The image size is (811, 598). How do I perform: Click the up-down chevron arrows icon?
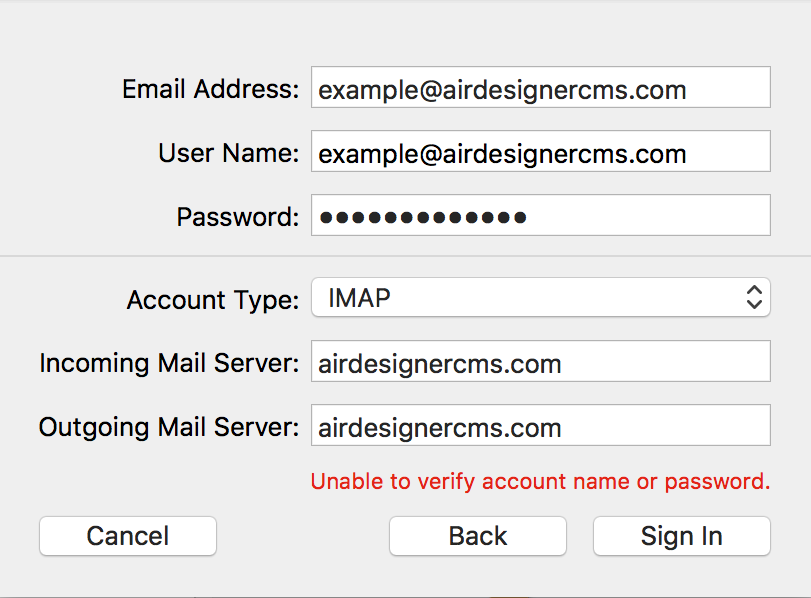(754, 297)
